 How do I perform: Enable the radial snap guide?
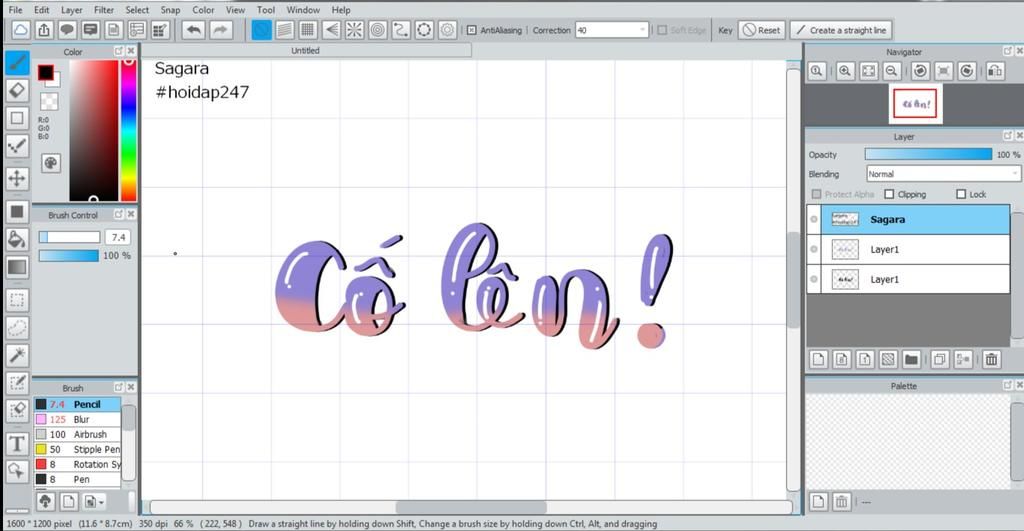355,30
